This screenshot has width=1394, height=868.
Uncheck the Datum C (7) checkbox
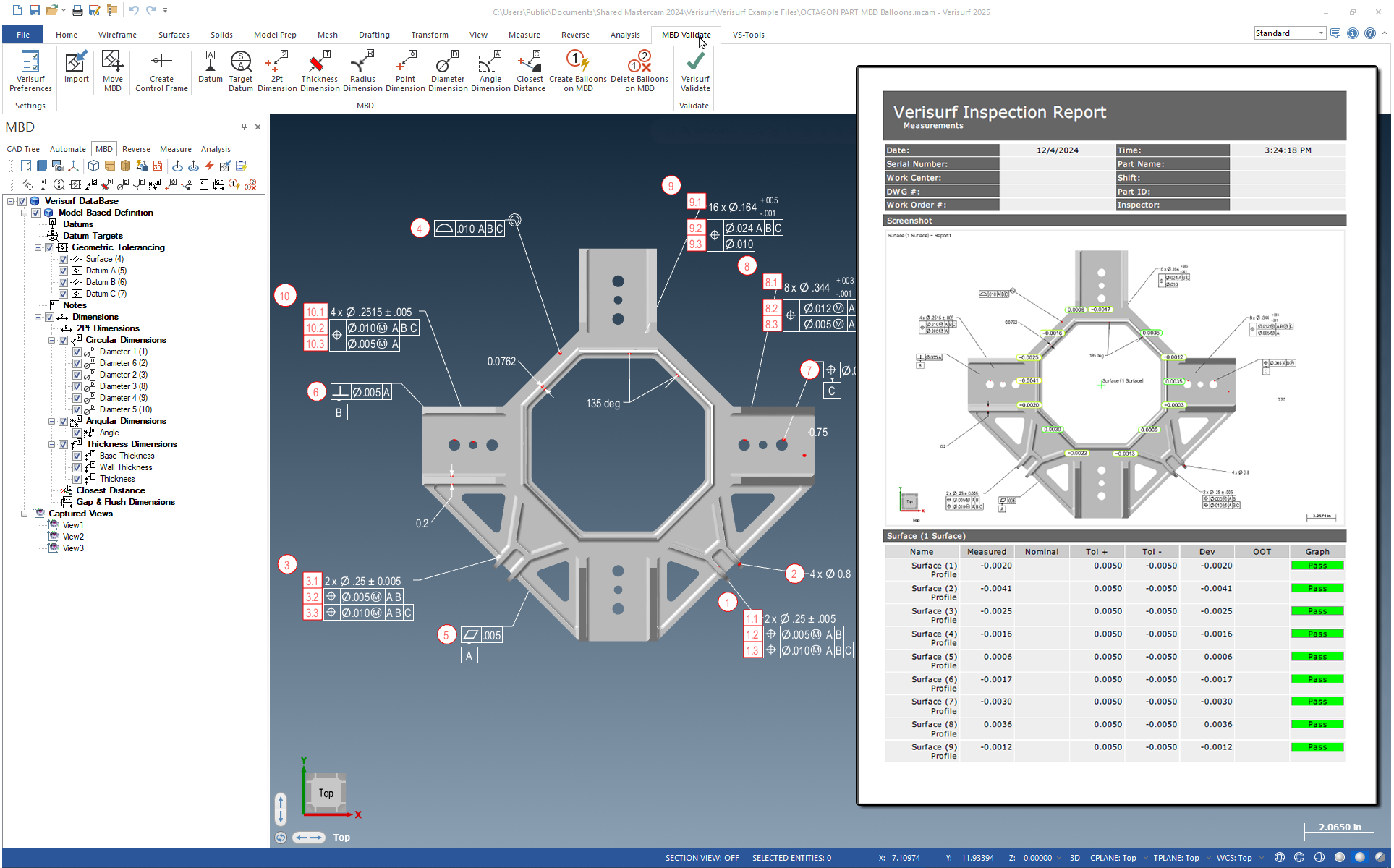click(x=64, y=294)
